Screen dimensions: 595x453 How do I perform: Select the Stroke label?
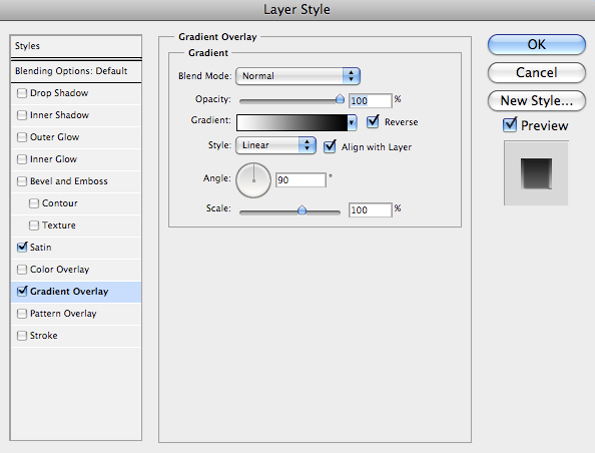(x=44, y=335)
